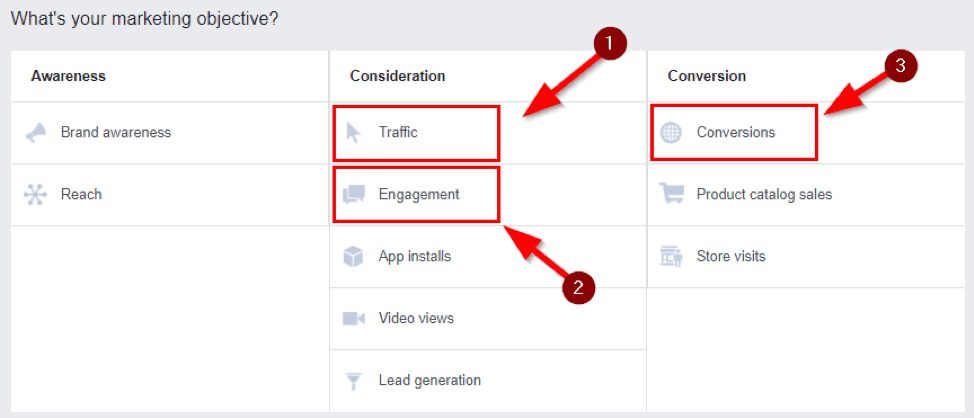Click the Reach network icon
This screenshot has height=418, width=974.
point(35,194)
